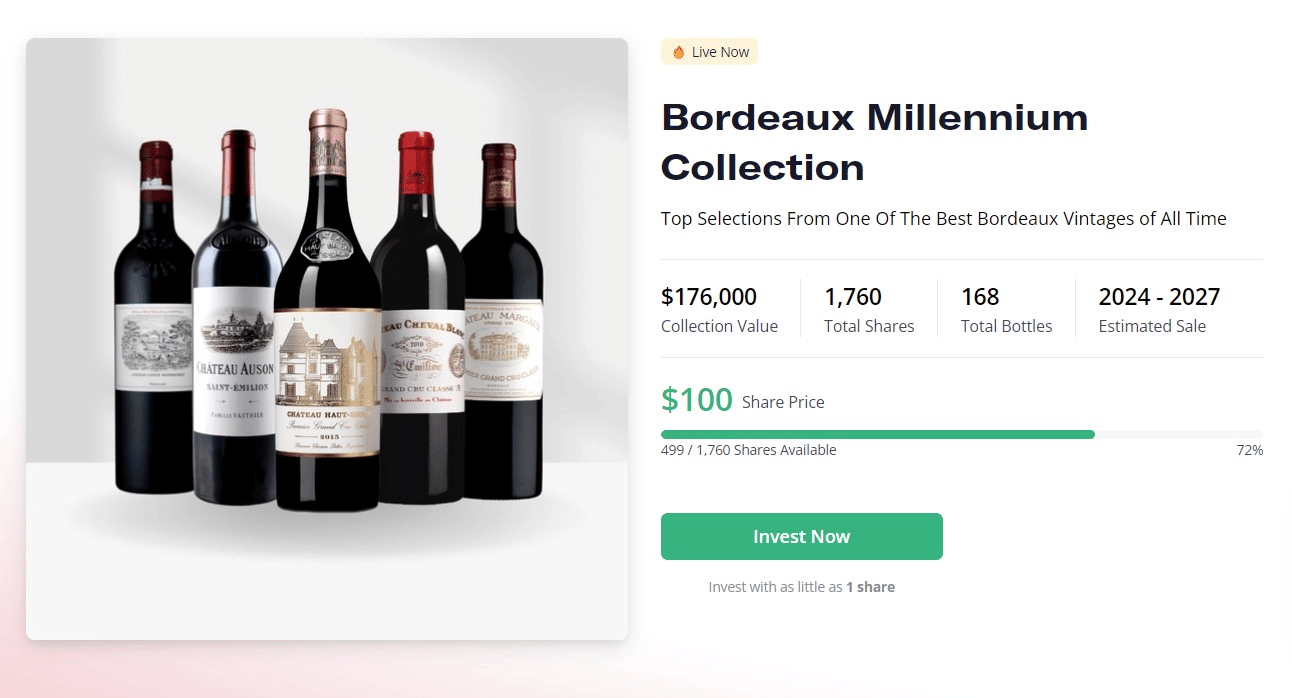The image size is (1292, 698).
Task: Click the shares sold progress bar
Action: tap(961, 434)
